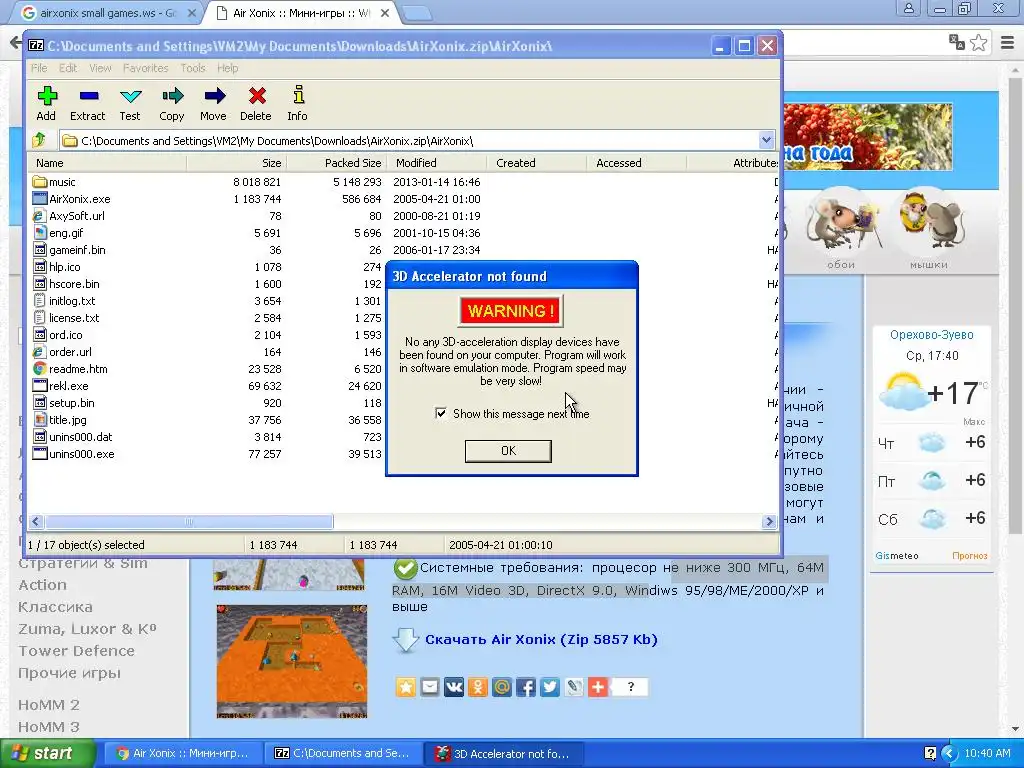This screenshot has height=768, width=1024.
Task: Share via the Facebook icon
Action: click(x=526, y=687)
